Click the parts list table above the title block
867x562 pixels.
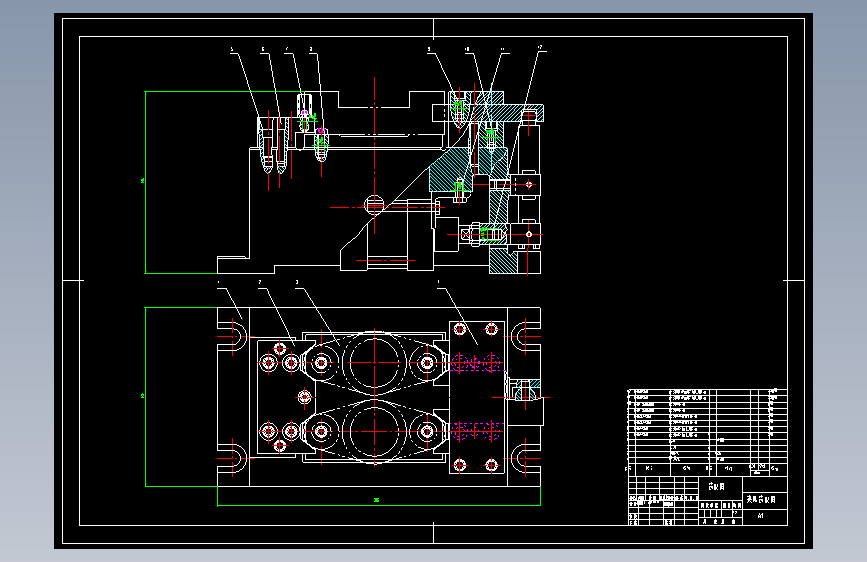pos(707,432)
